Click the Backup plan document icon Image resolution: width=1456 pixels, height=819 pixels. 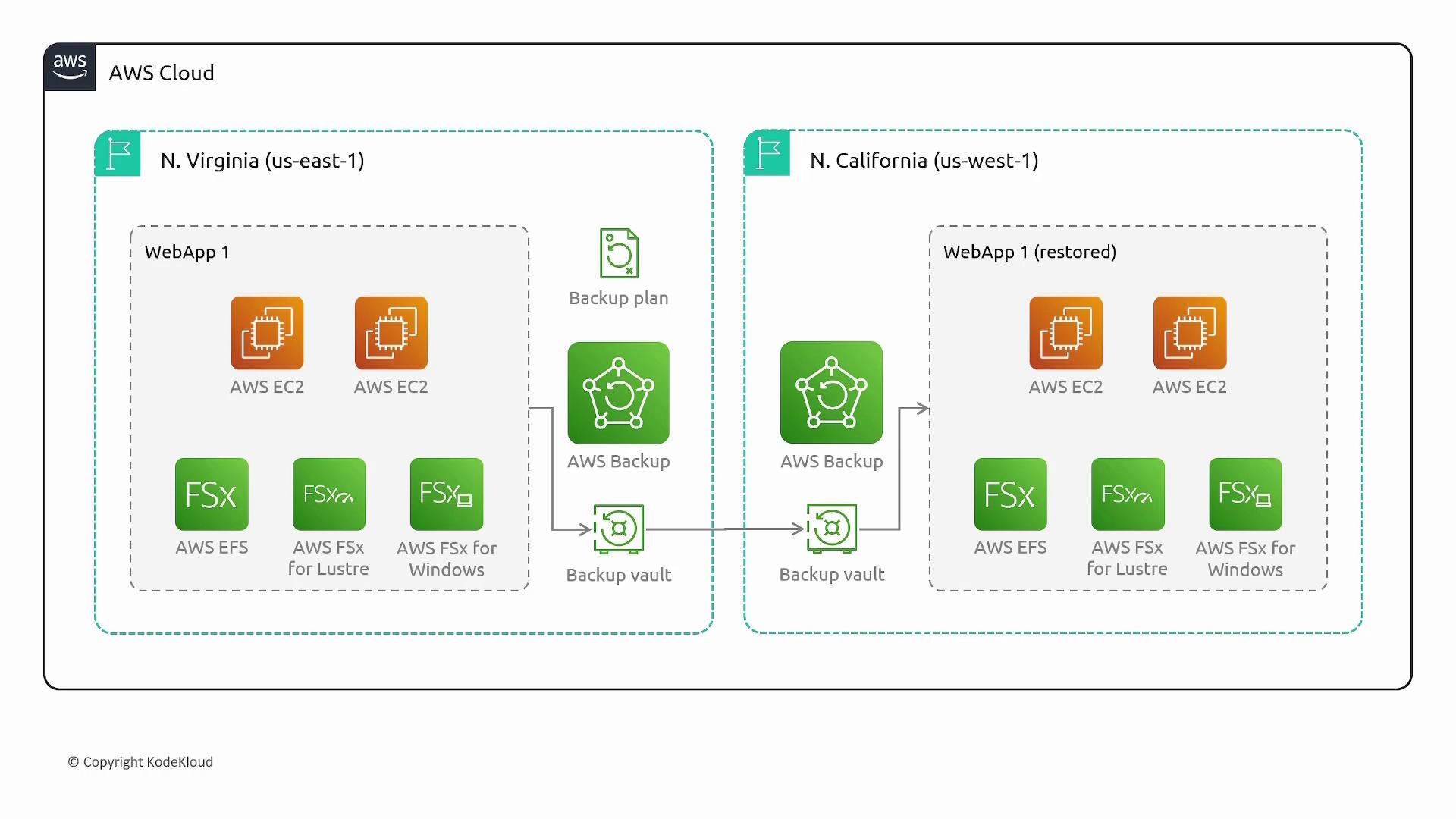pyautogui.click(x=619, y=253)
